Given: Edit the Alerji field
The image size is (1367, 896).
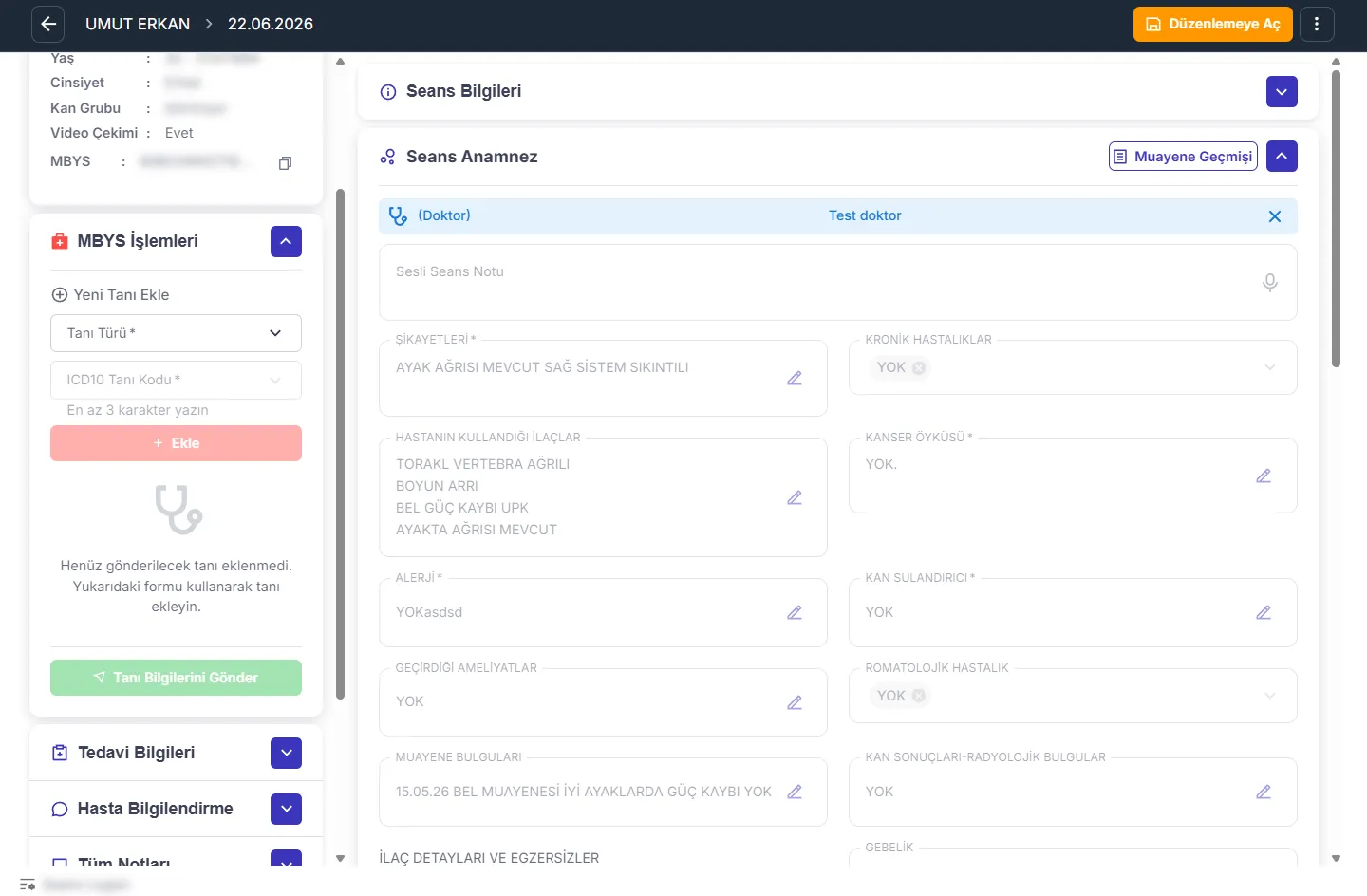Looking at the screenshot, I should (795, 612).
